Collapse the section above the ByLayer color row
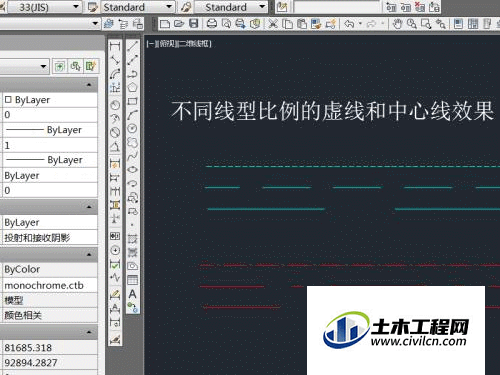500x375 pixels. [x=89, y=85]
